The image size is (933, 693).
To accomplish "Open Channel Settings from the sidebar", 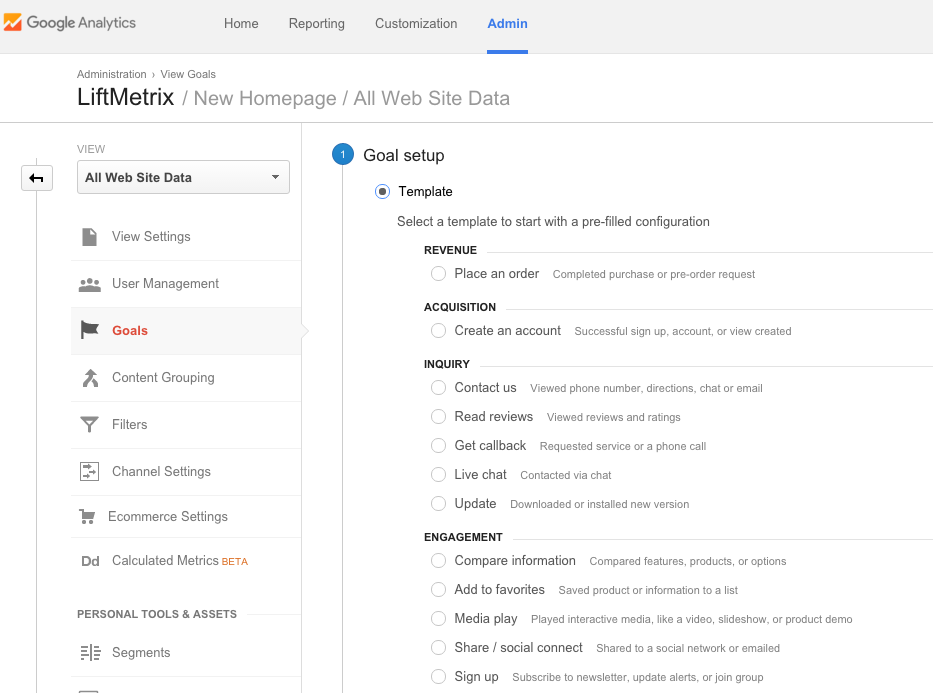I will coord(160,471).
